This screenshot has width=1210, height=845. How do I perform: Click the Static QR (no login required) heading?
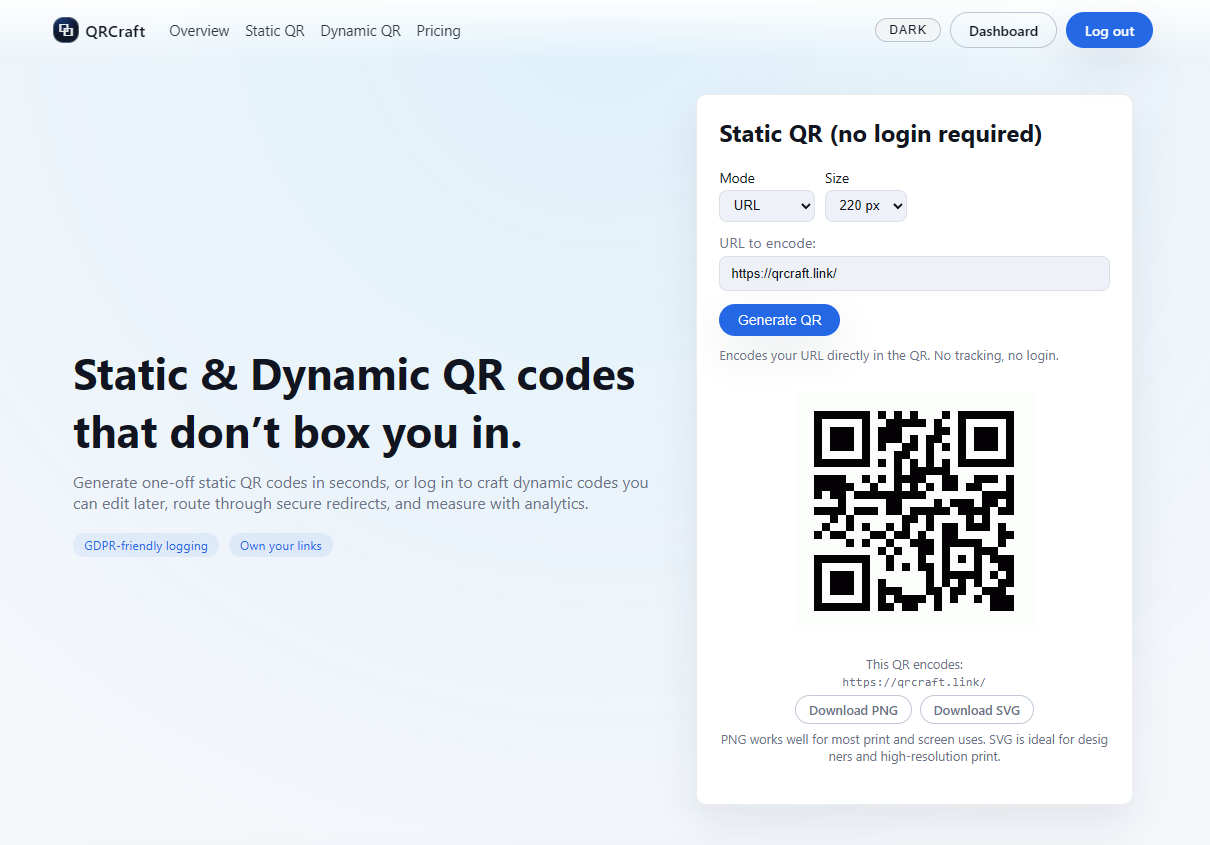(x=880, y=134)
